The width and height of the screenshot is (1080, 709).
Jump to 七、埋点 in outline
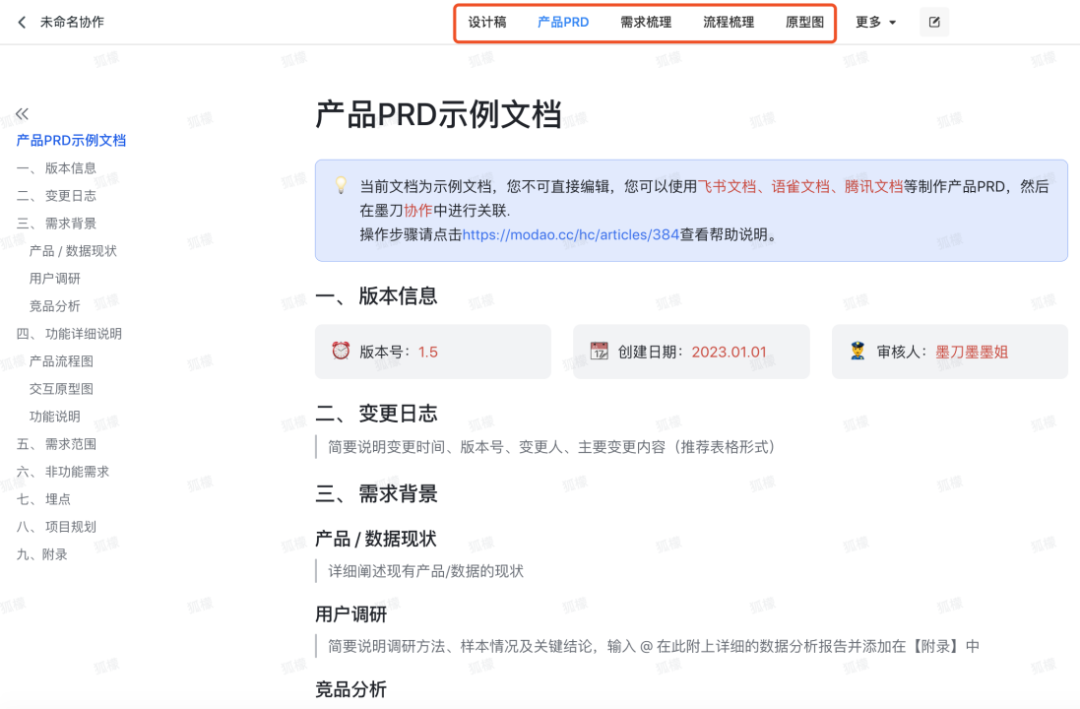[x=43, y=499]
